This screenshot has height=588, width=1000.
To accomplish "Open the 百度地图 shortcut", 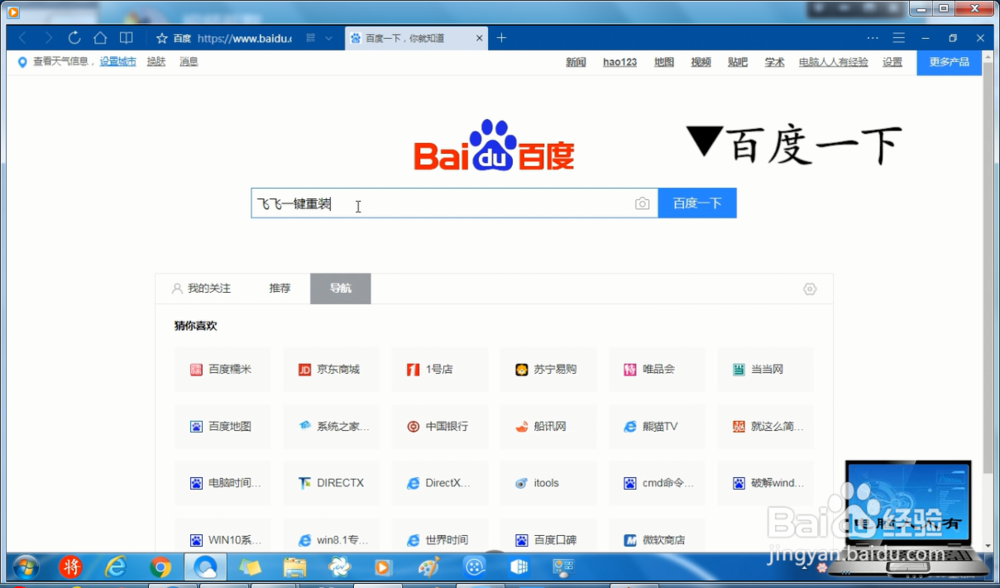I will pyautogui.click(x=222, y=426).
